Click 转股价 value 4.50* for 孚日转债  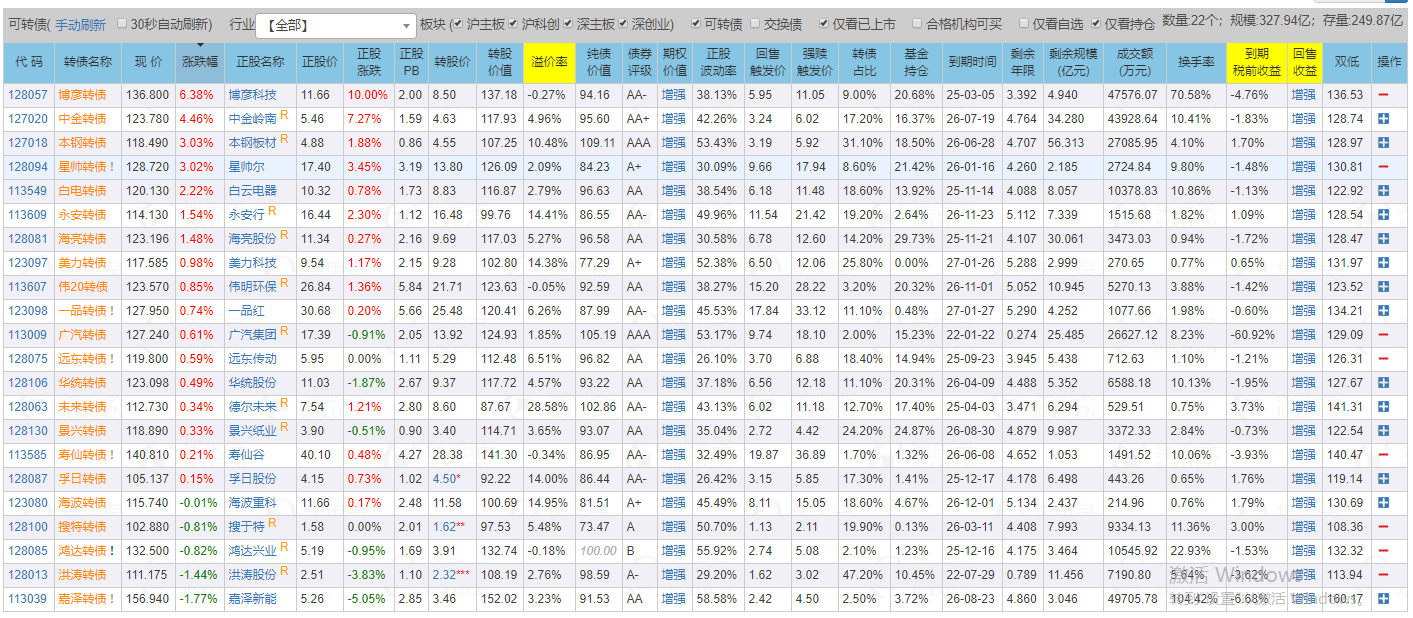pyautogui.click(x=447, y=479)
